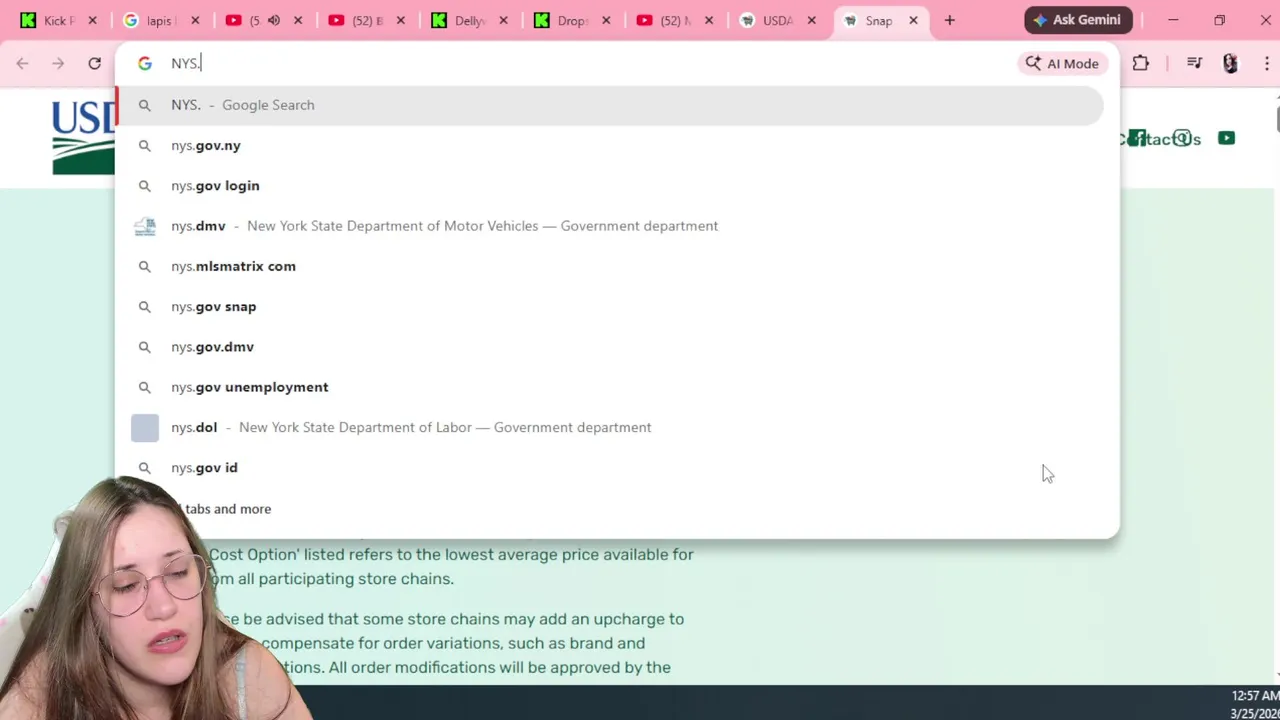The width and height of the screenshot is (1280, 720).
Task: Pick the nys.gov snap suggestion
Action: point(610,307)
